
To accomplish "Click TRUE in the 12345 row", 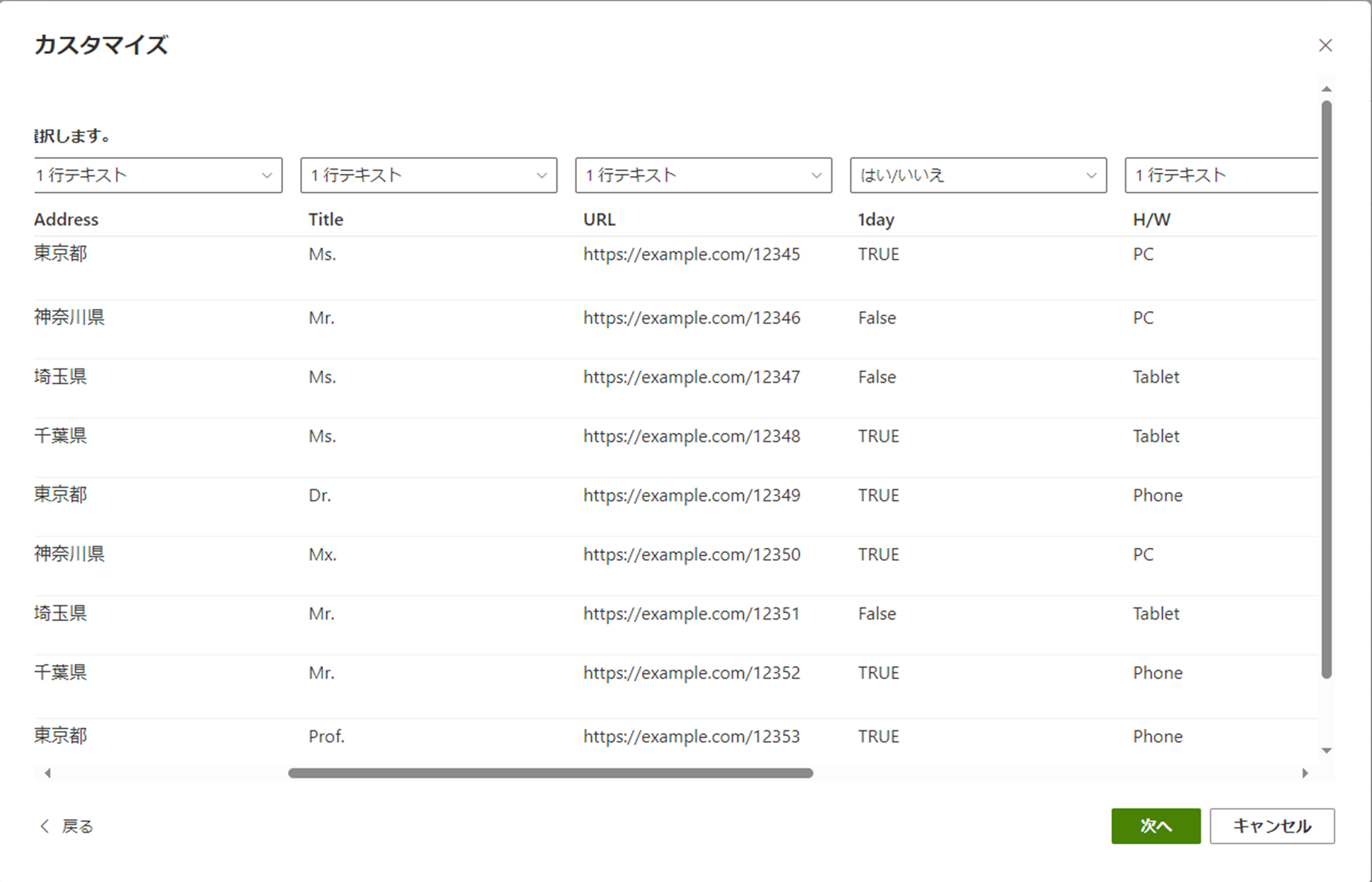I will tap(879, 254).
